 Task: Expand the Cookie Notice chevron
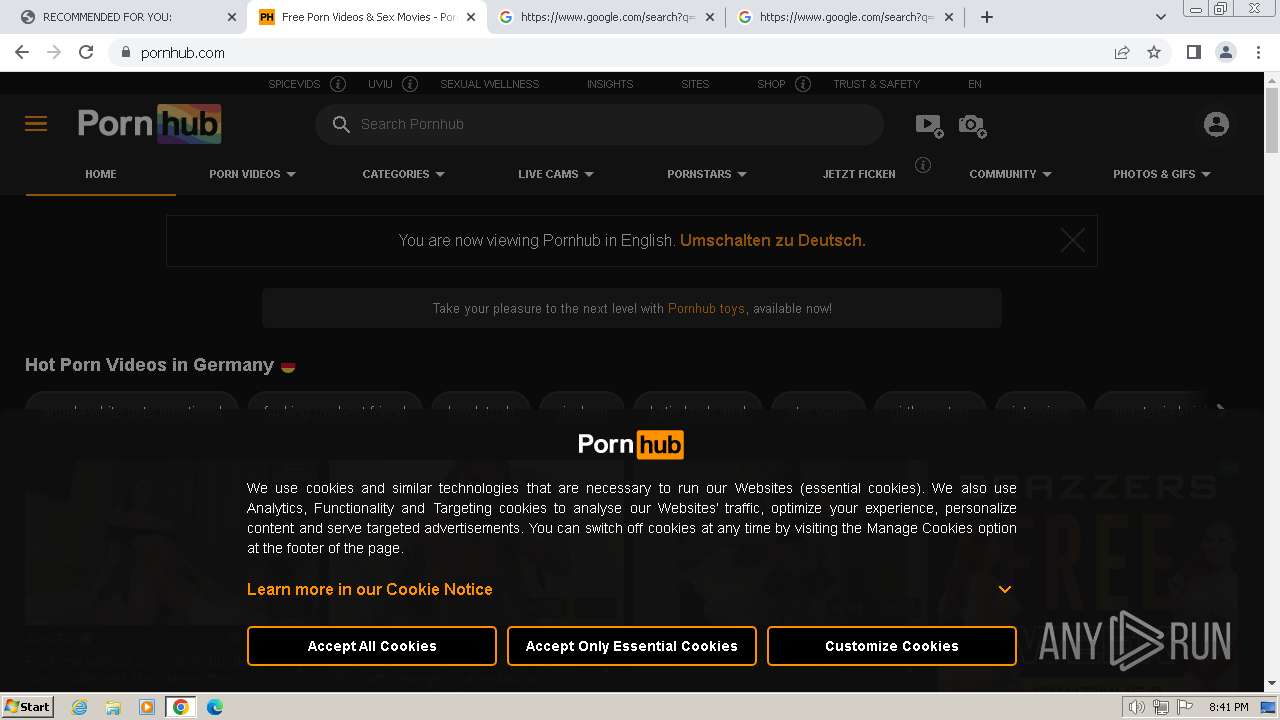tap(1005, 589)
